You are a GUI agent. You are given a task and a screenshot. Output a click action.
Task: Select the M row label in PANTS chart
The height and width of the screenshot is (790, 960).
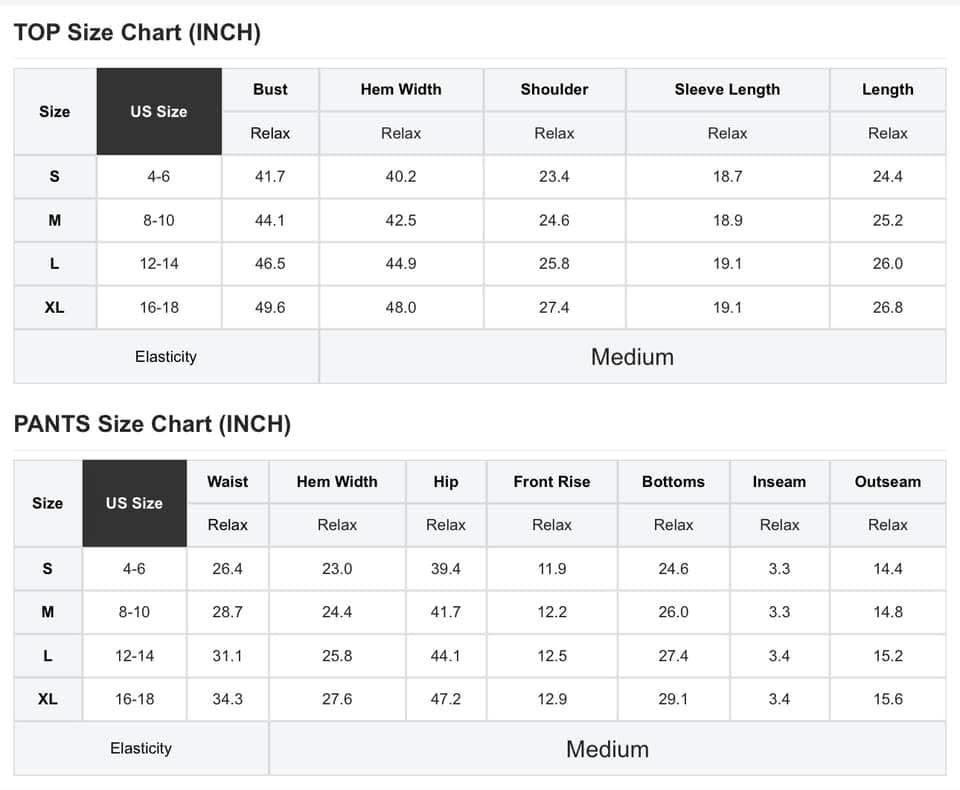pos(48,612)
